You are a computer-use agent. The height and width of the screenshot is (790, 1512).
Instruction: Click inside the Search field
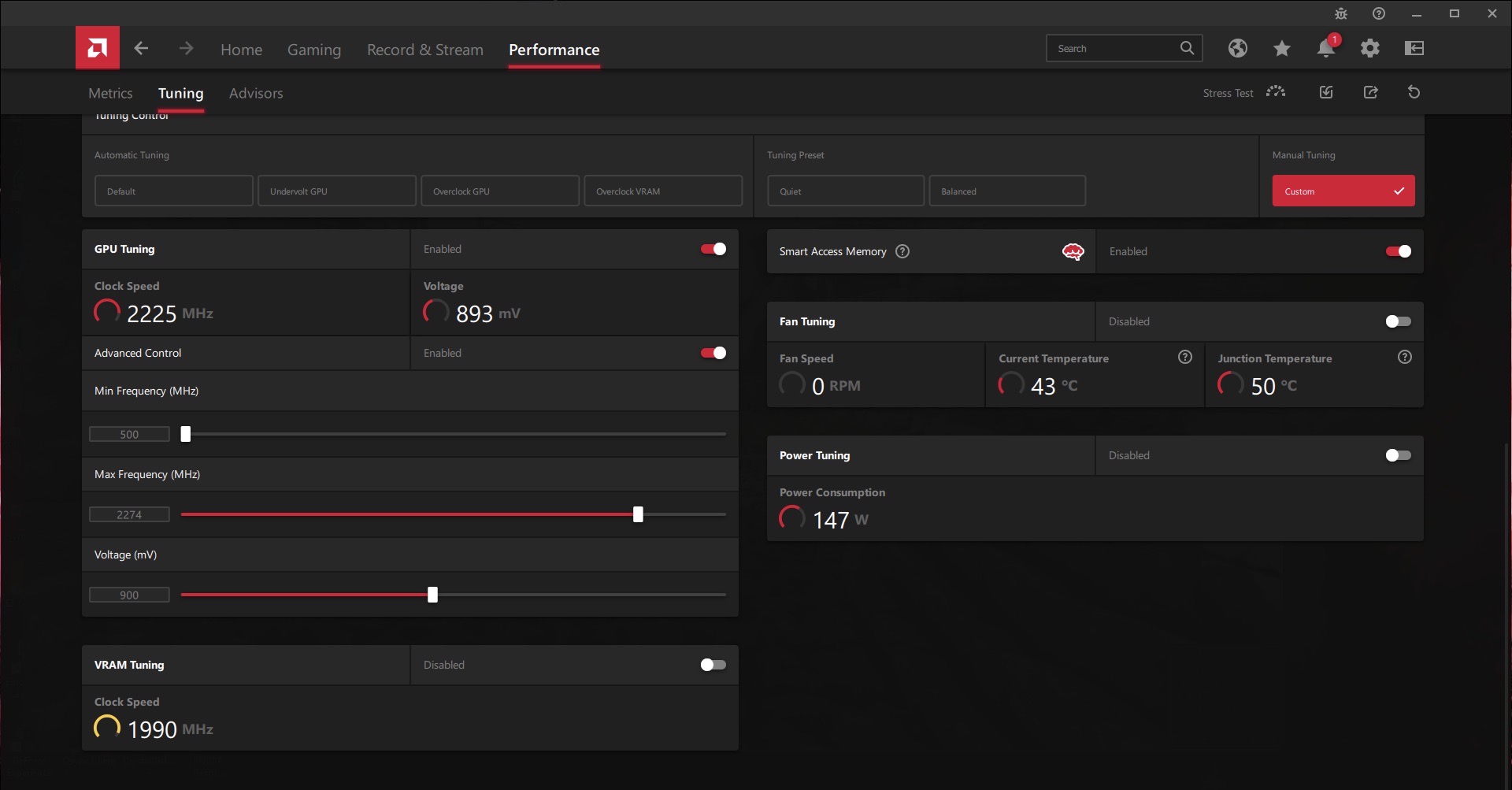pos(1118,48)
